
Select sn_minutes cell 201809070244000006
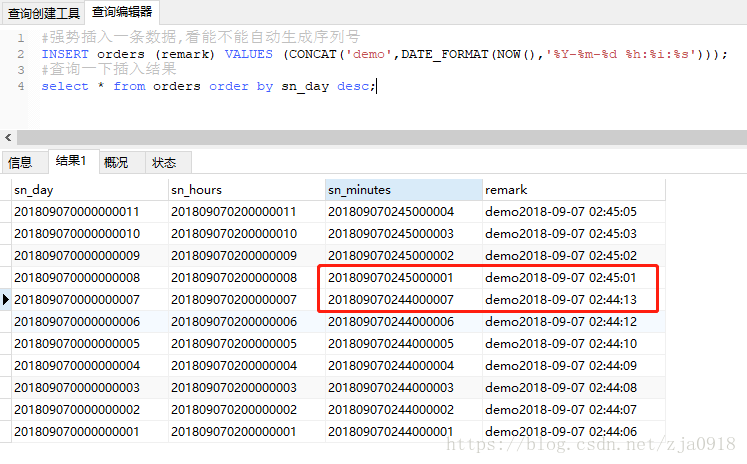tap(404, 322)
